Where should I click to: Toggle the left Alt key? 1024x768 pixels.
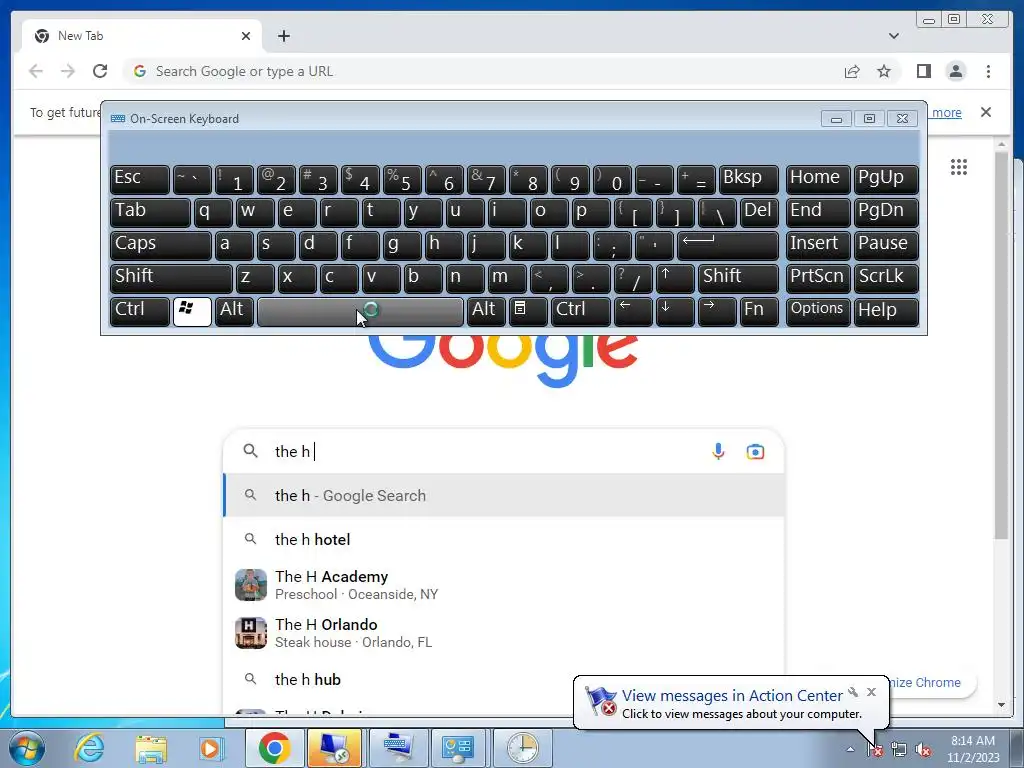tap(234, 311)
